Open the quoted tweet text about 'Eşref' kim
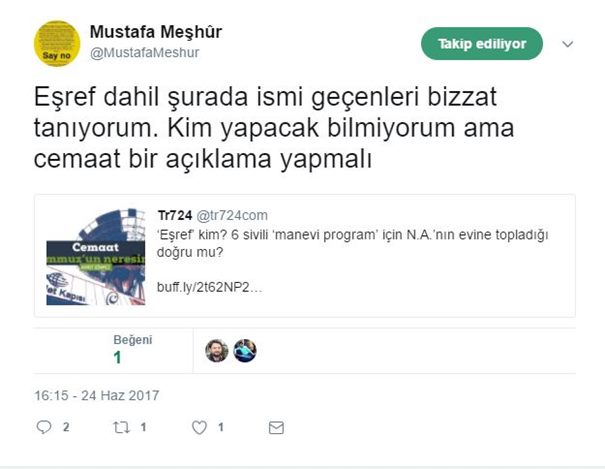 click(x=352, y=243)
